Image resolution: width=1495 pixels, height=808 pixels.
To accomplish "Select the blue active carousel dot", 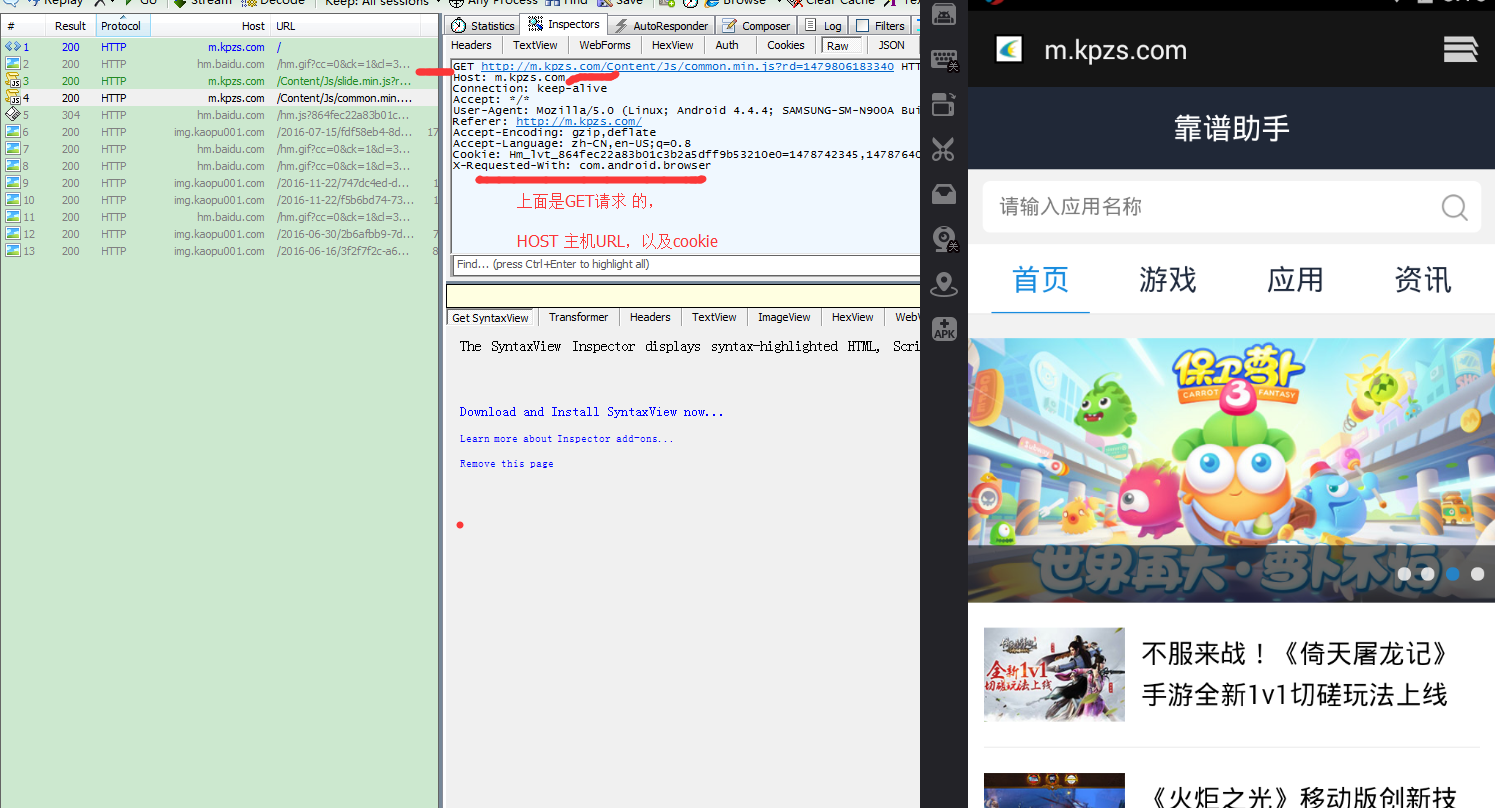I will [x=1452, y=574].
